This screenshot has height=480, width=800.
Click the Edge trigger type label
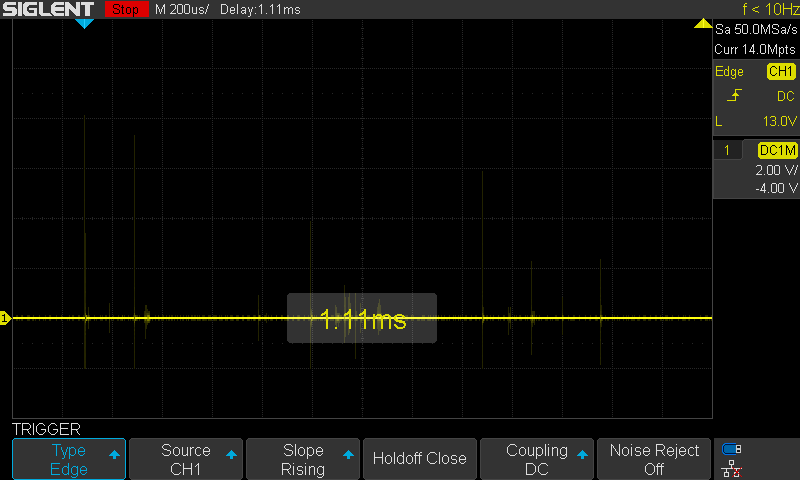[729, 72]
